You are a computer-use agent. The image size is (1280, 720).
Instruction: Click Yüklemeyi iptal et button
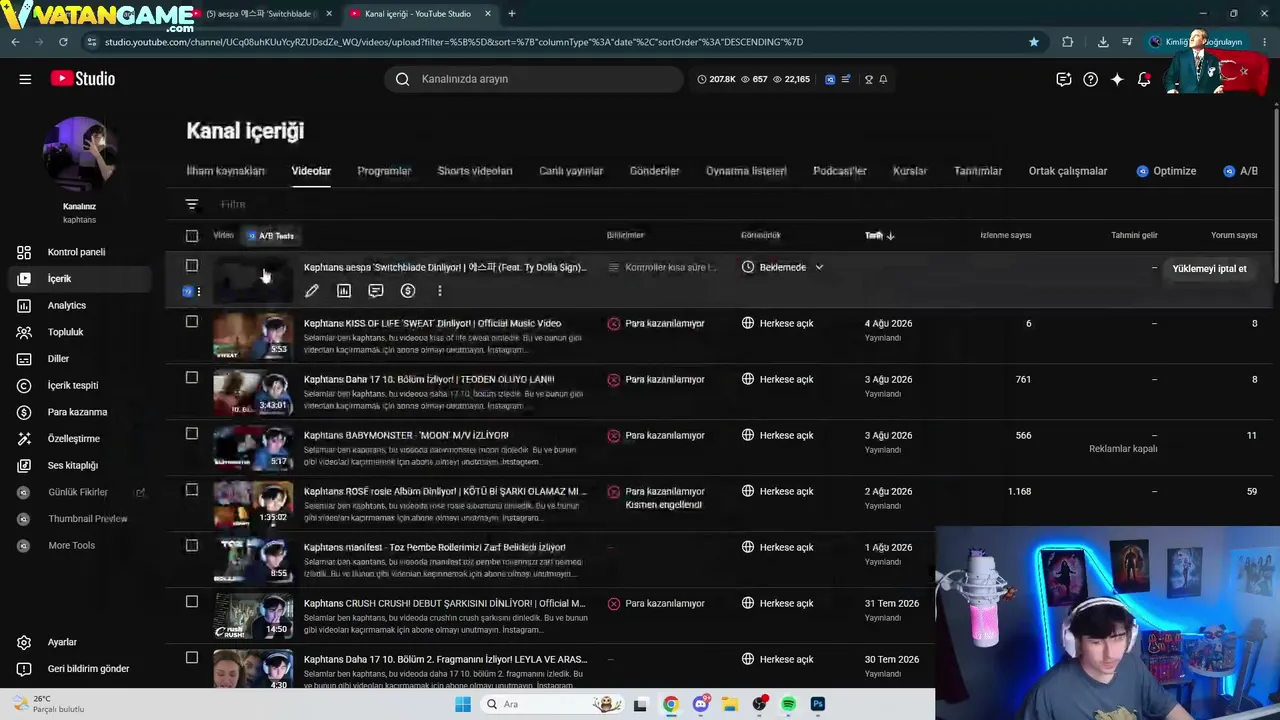click(x=1210, y=268)
